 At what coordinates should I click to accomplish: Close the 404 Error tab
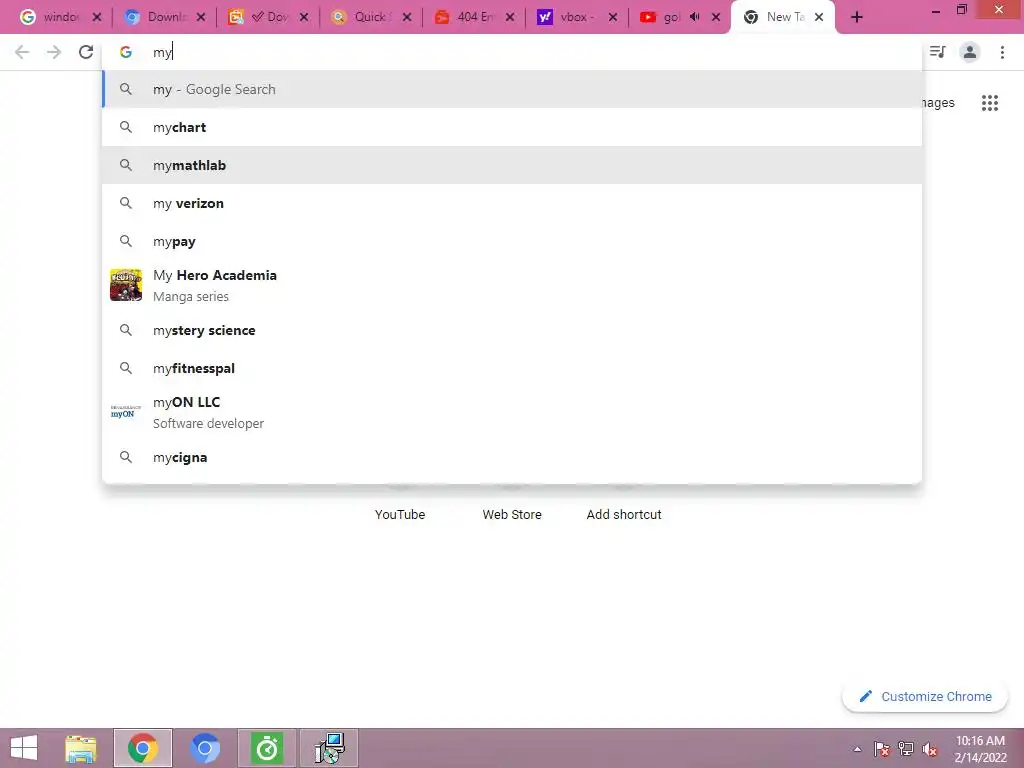point(510,18)
